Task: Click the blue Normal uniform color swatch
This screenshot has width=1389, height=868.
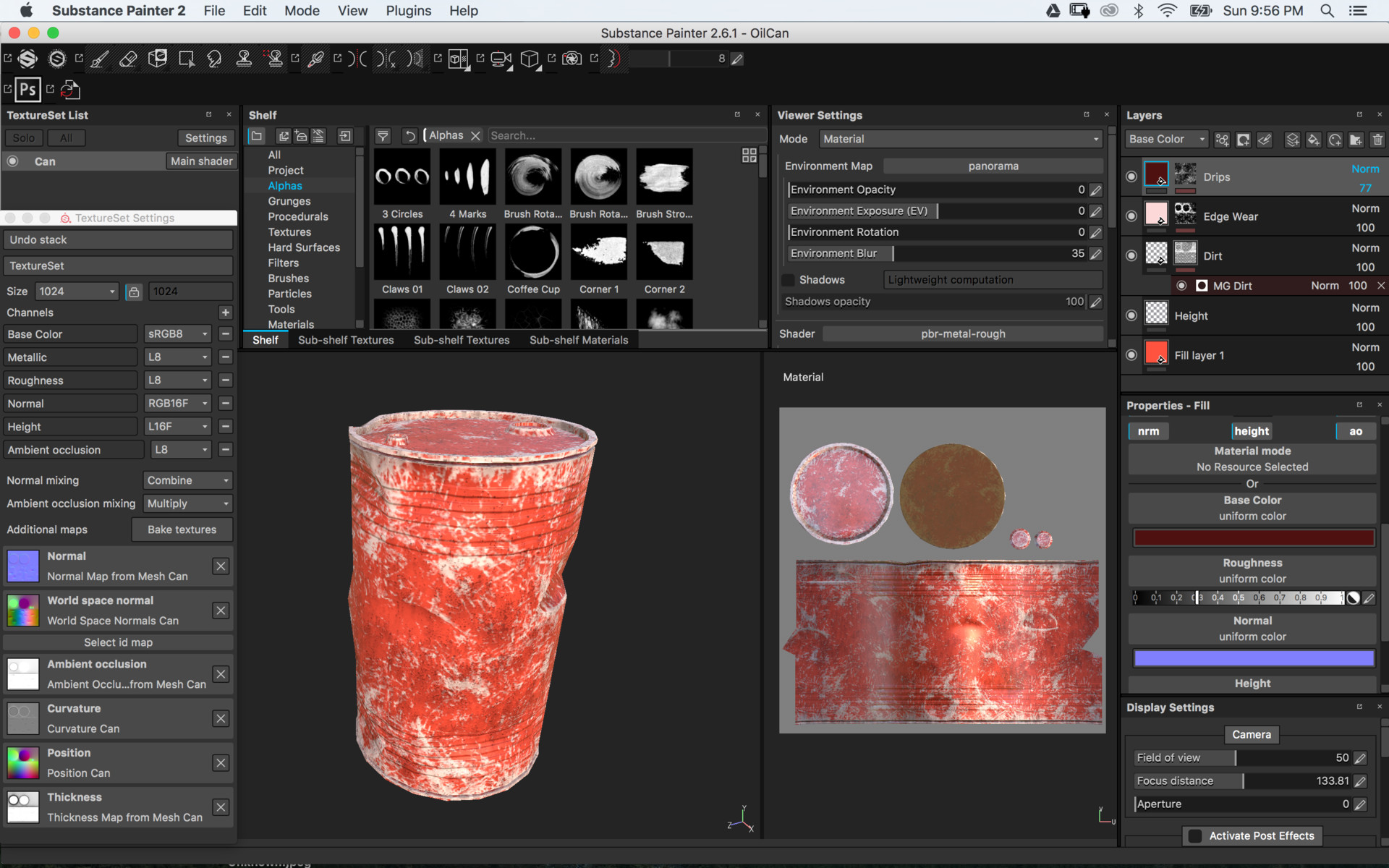Action: (1254, 658)
